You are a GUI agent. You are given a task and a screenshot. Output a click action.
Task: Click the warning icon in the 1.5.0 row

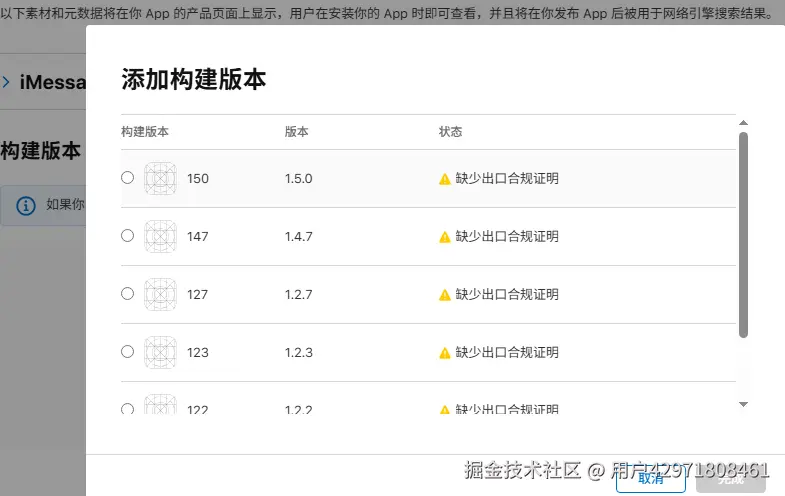[445, 179]
